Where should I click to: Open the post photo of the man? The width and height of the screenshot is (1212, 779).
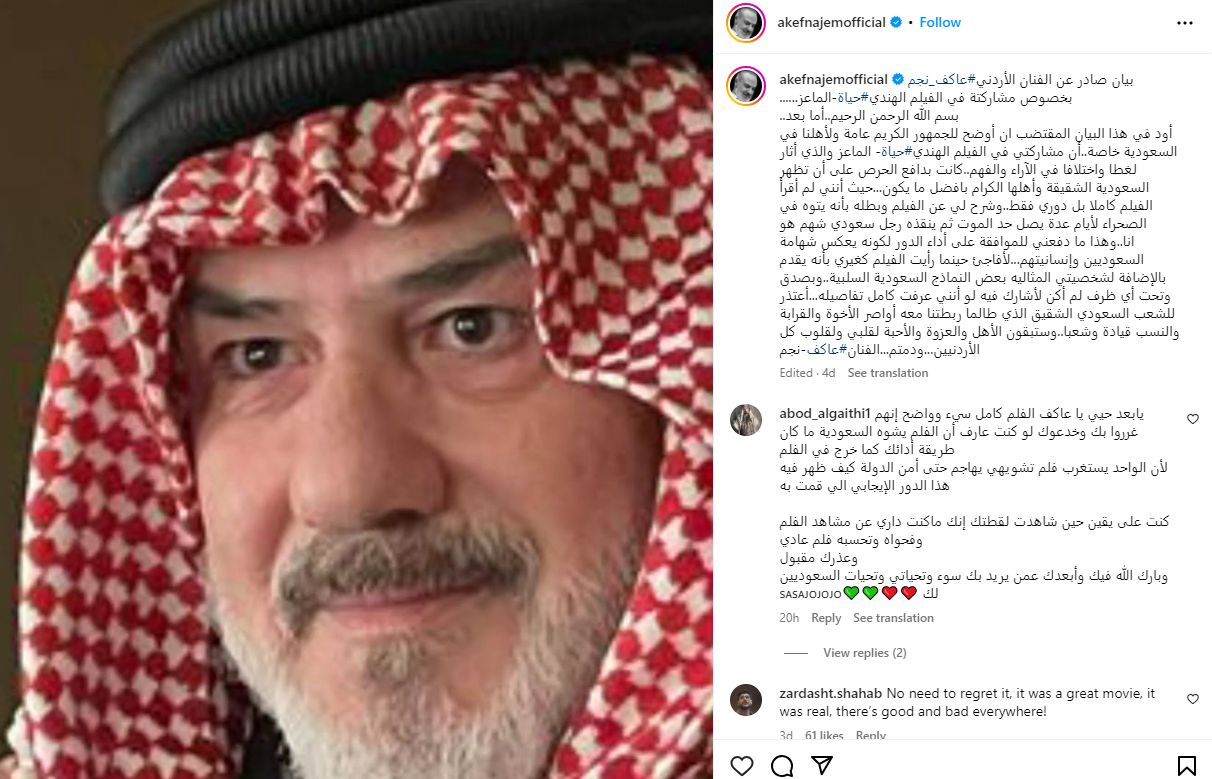pyautogui.click(x=356, y=389)
